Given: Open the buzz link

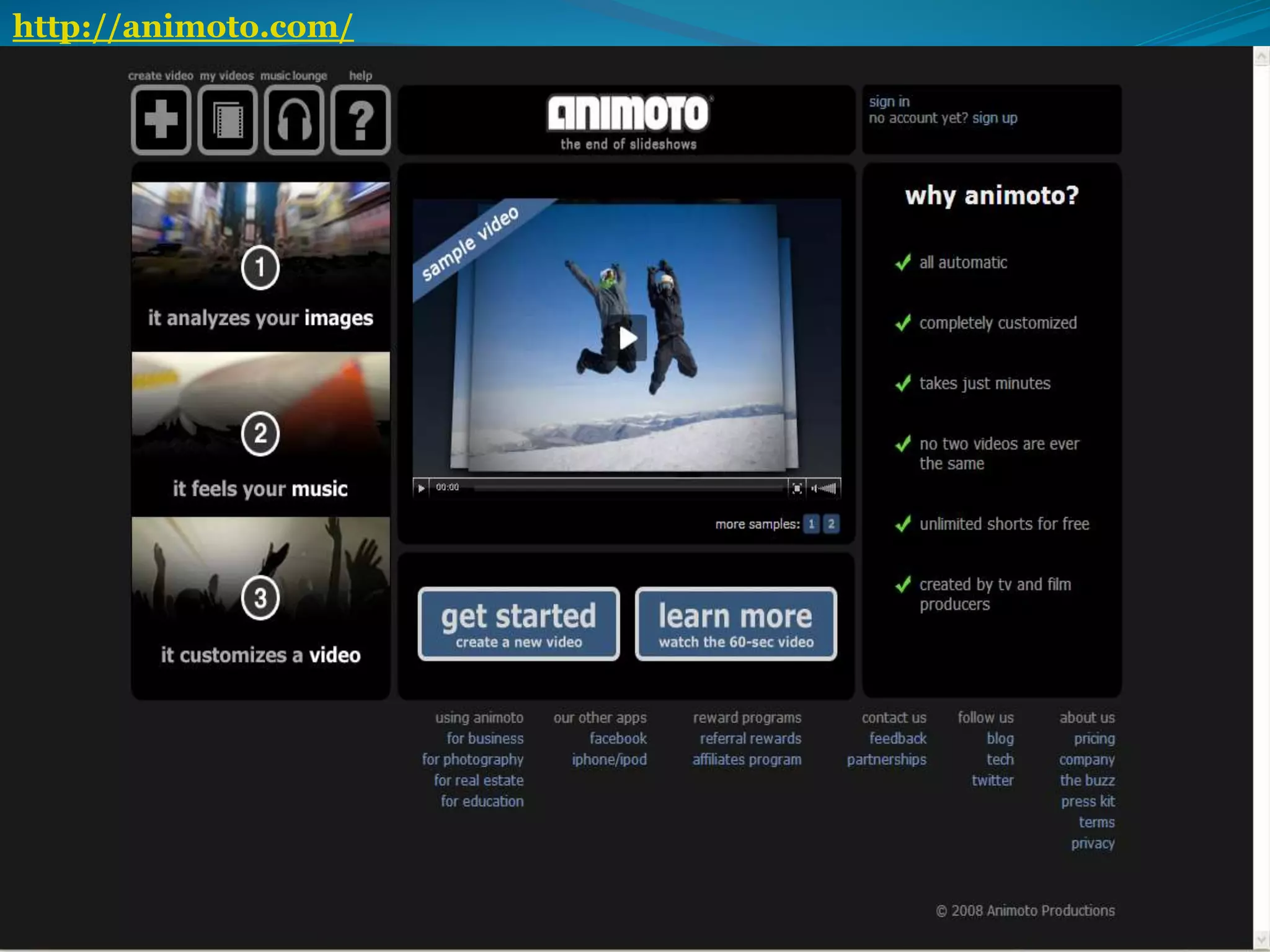Looking at the screenshot, I should point(1087,780).
